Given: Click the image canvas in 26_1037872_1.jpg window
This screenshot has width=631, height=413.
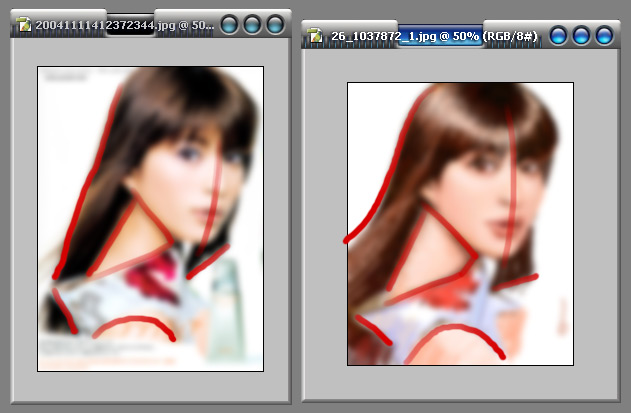Looking at the screenshot, I should 460,224.
